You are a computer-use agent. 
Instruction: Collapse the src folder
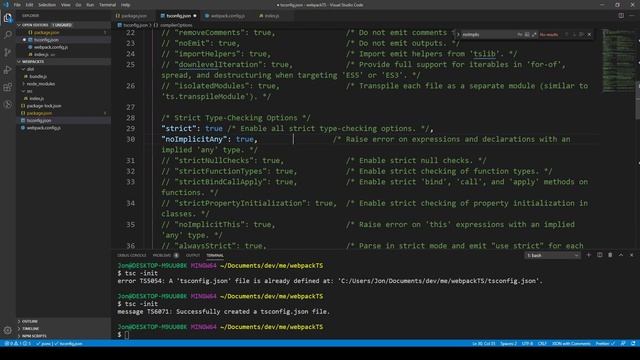63,91
